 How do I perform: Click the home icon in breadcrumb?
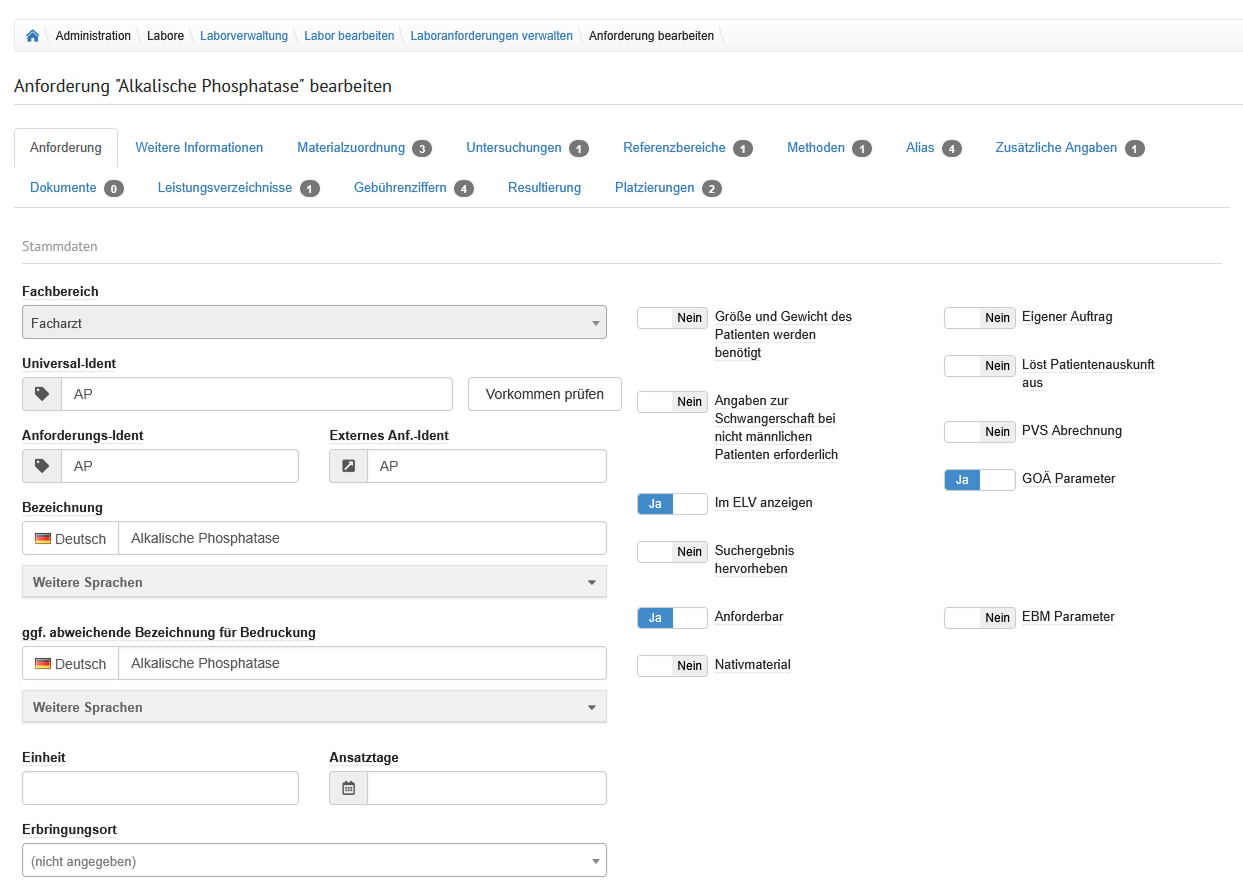32,36
